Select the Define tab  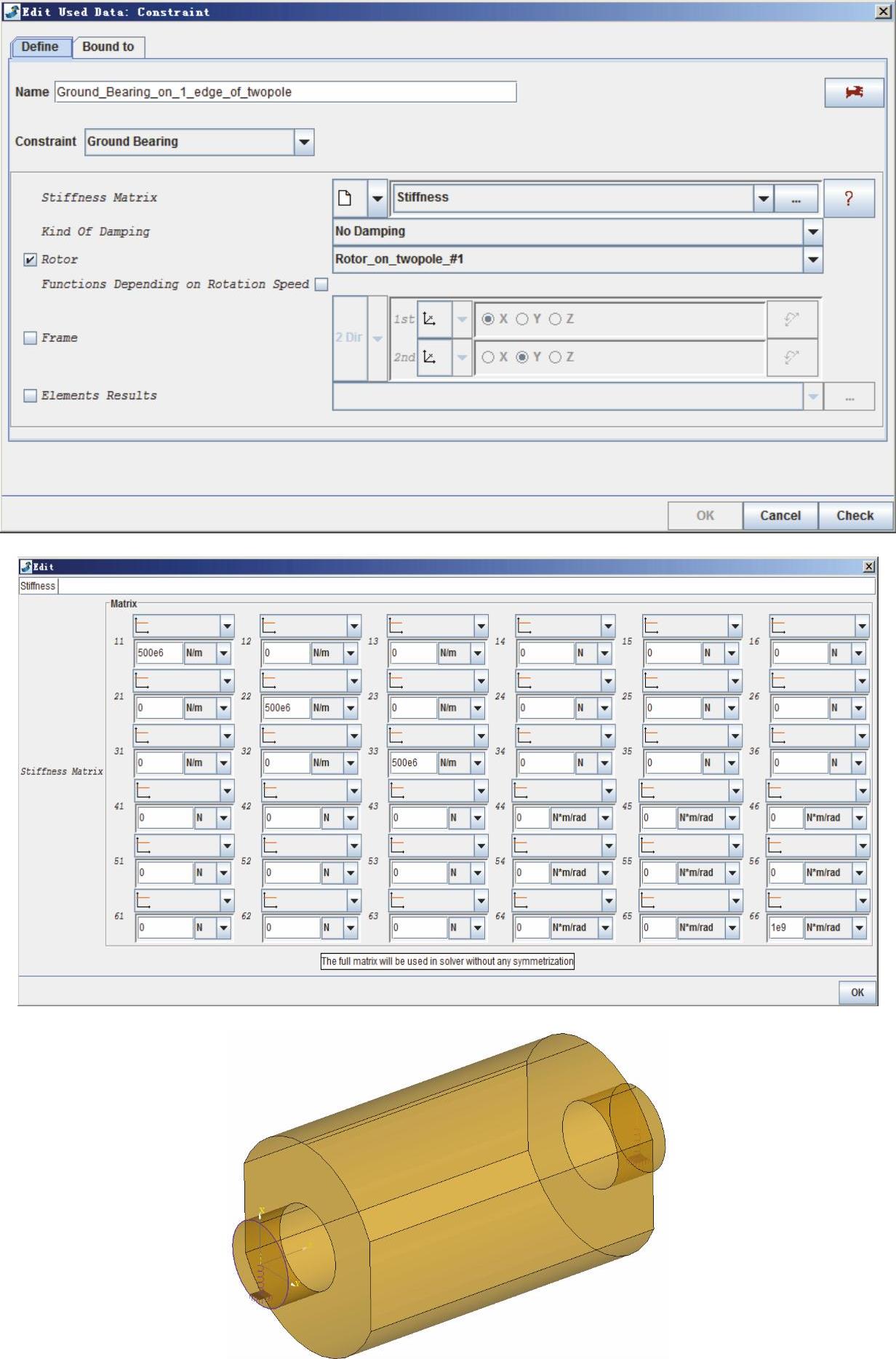click(x=40, y=47)
